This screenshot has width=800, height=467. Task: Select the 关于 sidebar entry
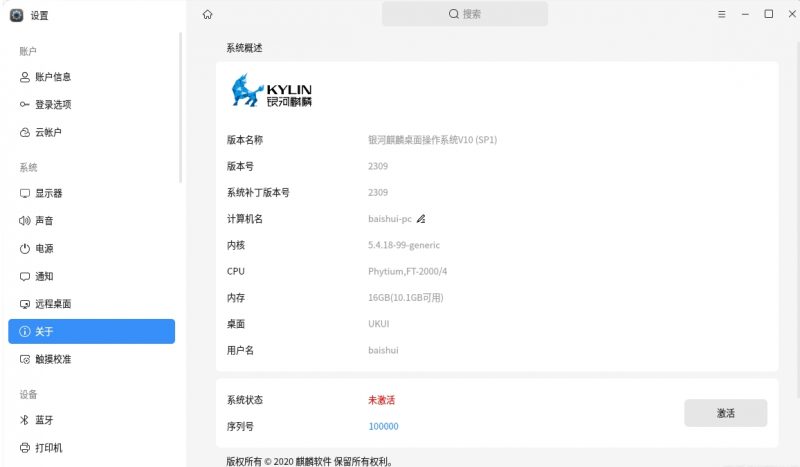pos(92,331)
